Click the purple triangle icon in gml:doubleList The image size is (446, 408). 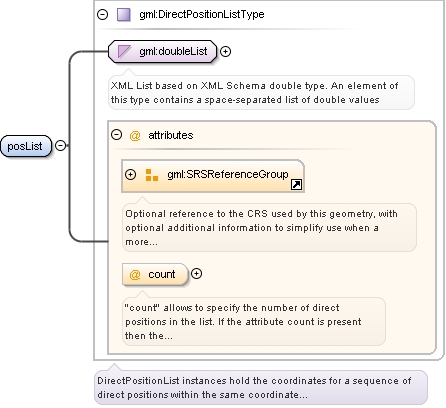click(124, 52)
